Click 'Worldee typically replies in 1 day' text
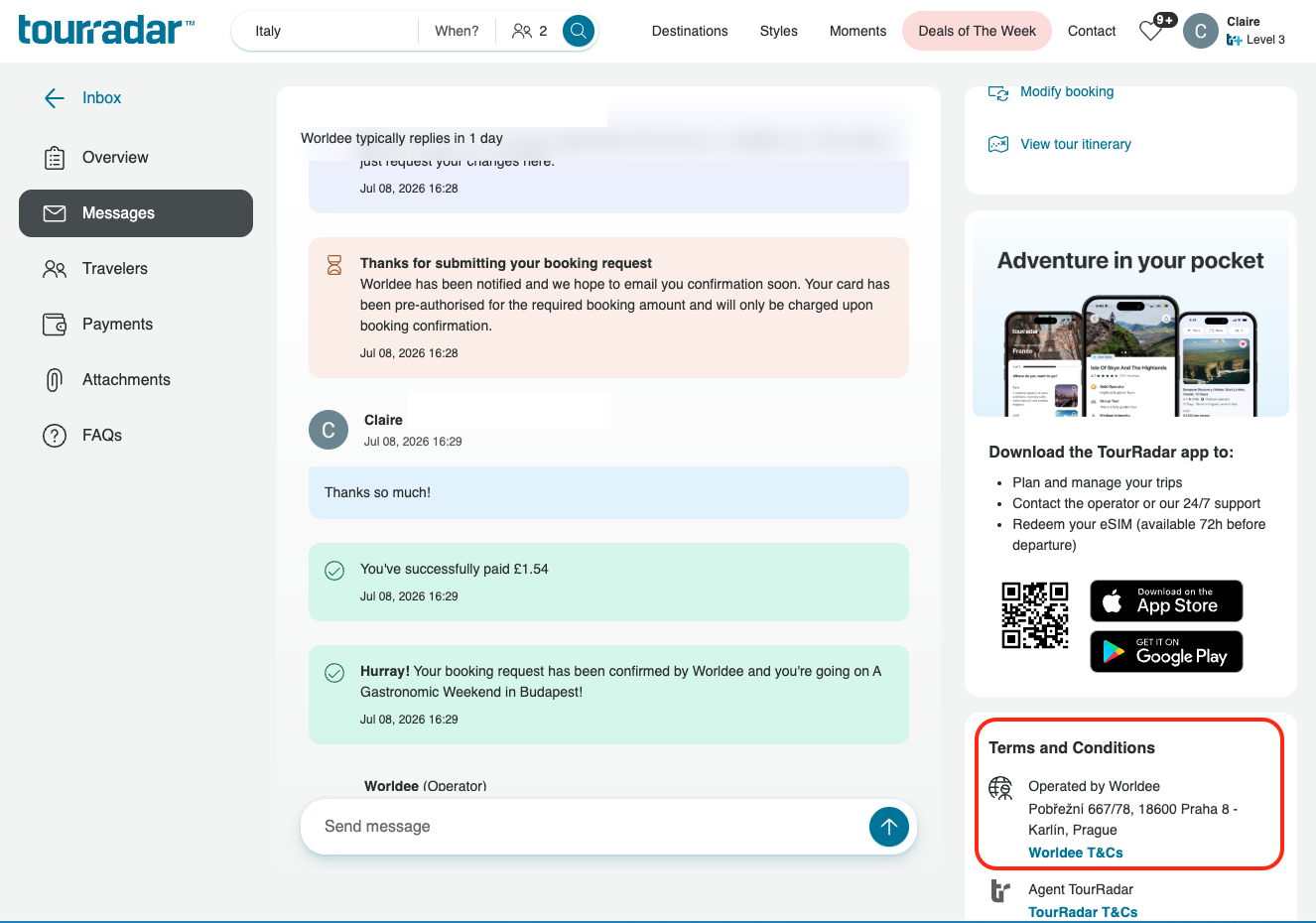This screenshot has height=923, width=1316. (x=402, y=138)
